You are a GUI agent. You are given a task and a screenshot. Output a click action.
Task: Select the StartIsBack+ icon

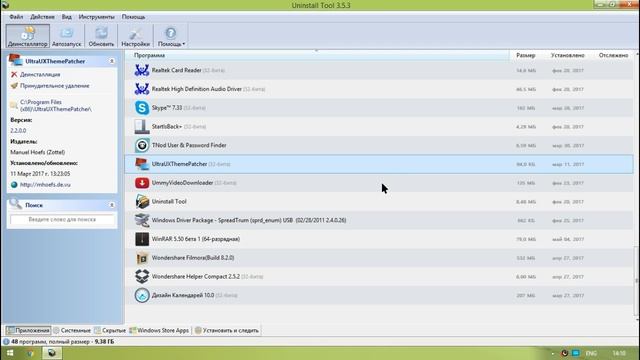(x=142, y=127)
